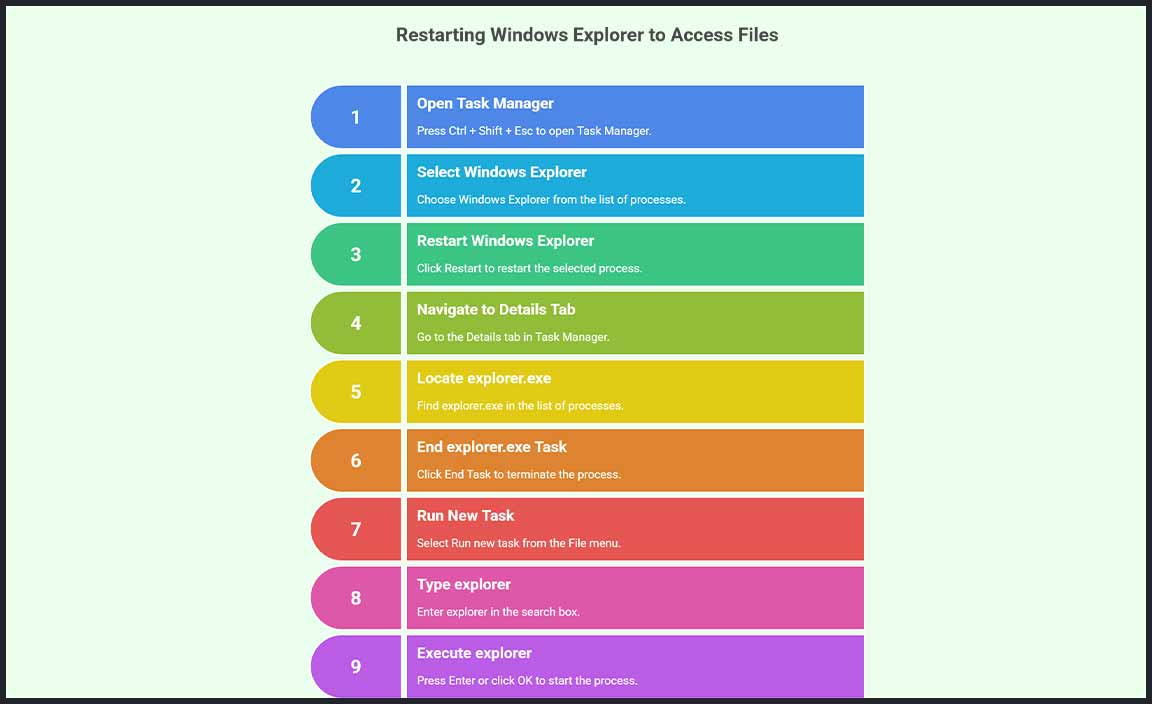This screenshot has width=1152, height=704.
Task: Click the step 1 number badge
Action: click(x=356, y=117)
